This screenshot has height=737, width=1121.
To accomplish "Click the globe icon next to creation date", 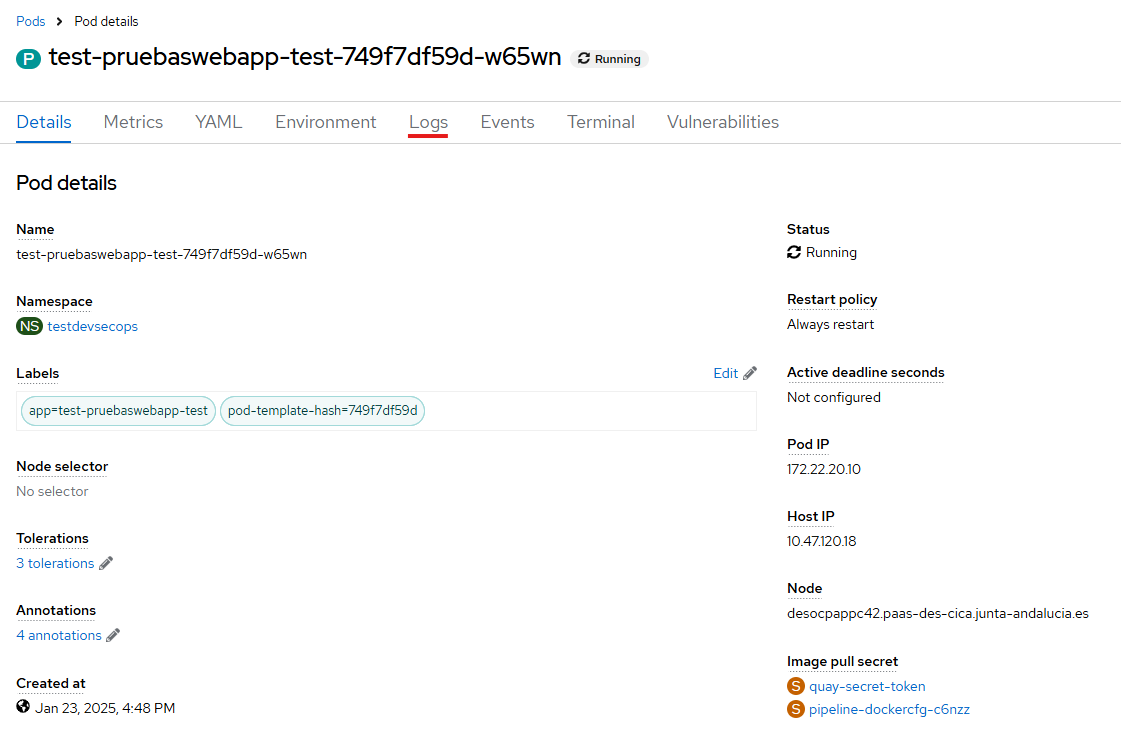I will point(24,707).
